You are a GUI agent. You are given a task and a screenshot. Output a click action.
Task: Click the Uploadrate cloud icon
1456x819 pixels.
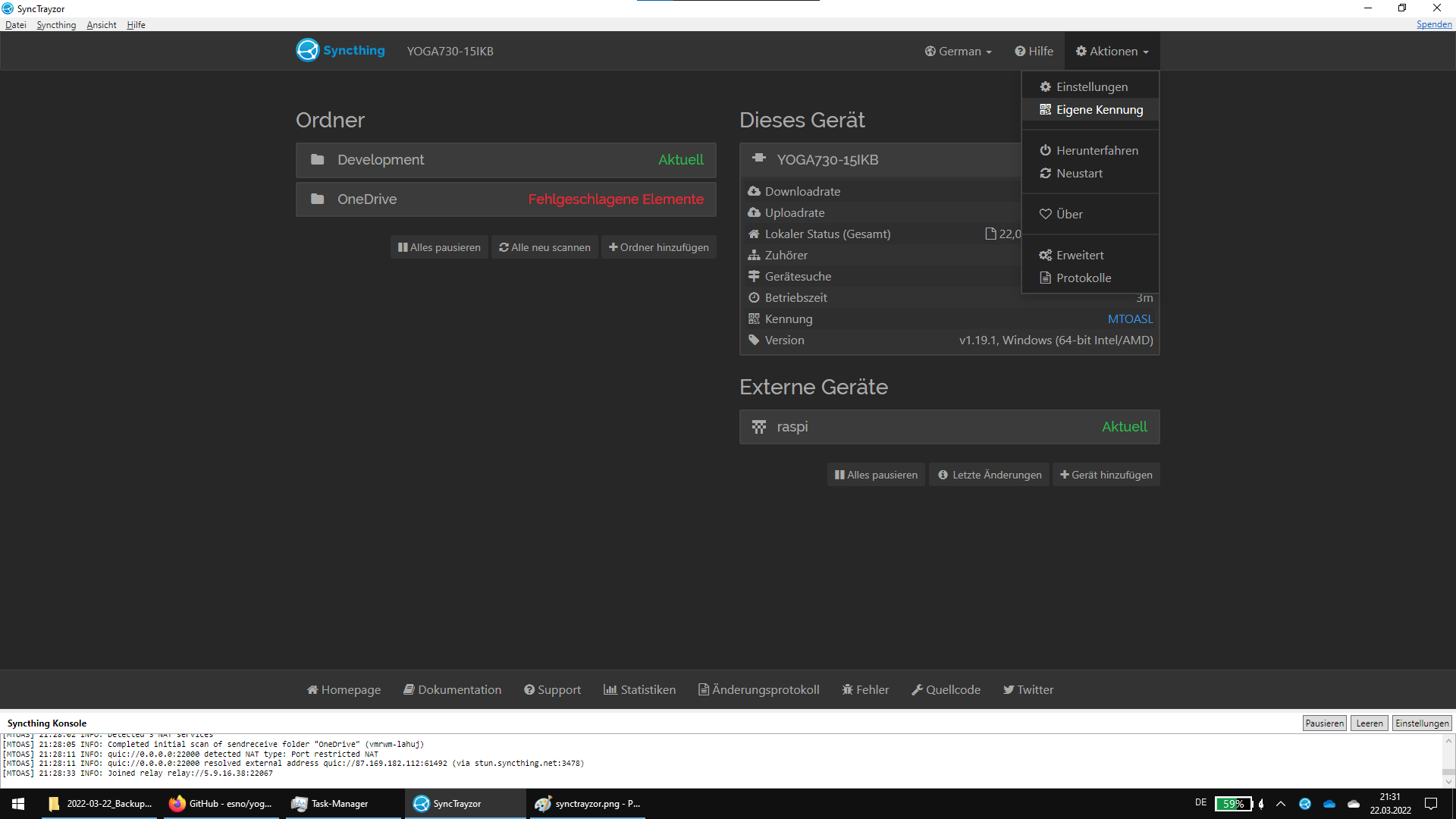754,212
